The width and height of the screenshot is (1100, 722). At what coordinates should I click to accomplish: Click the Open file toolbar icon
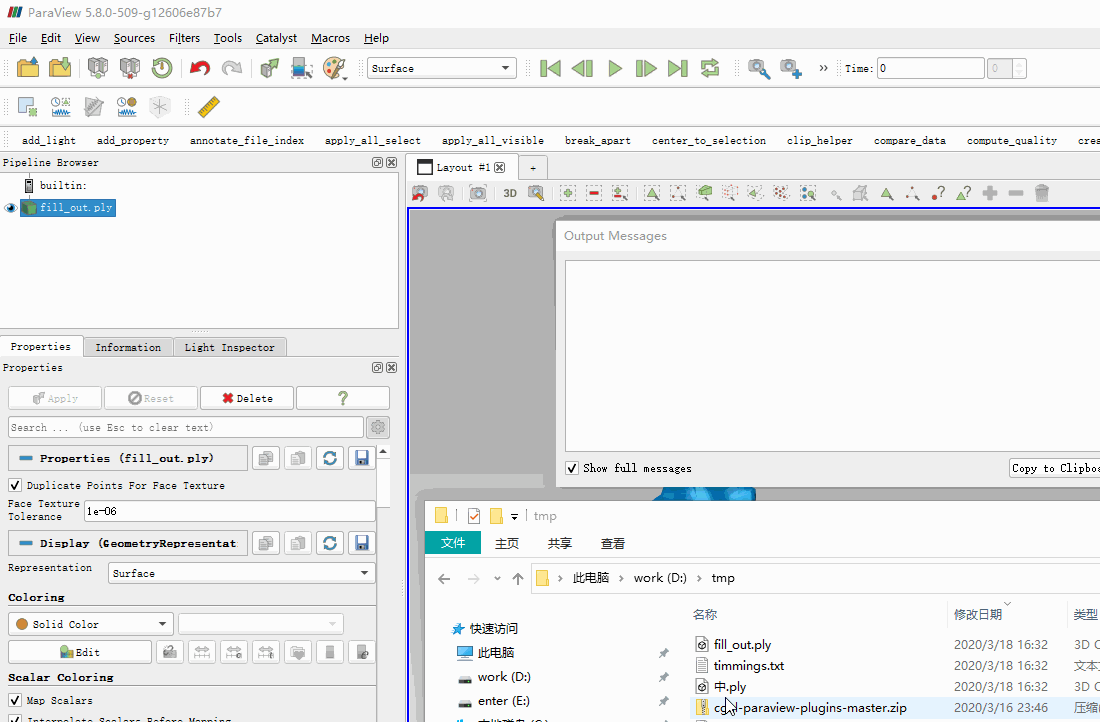pyautogui.click(x=28, y=68)
